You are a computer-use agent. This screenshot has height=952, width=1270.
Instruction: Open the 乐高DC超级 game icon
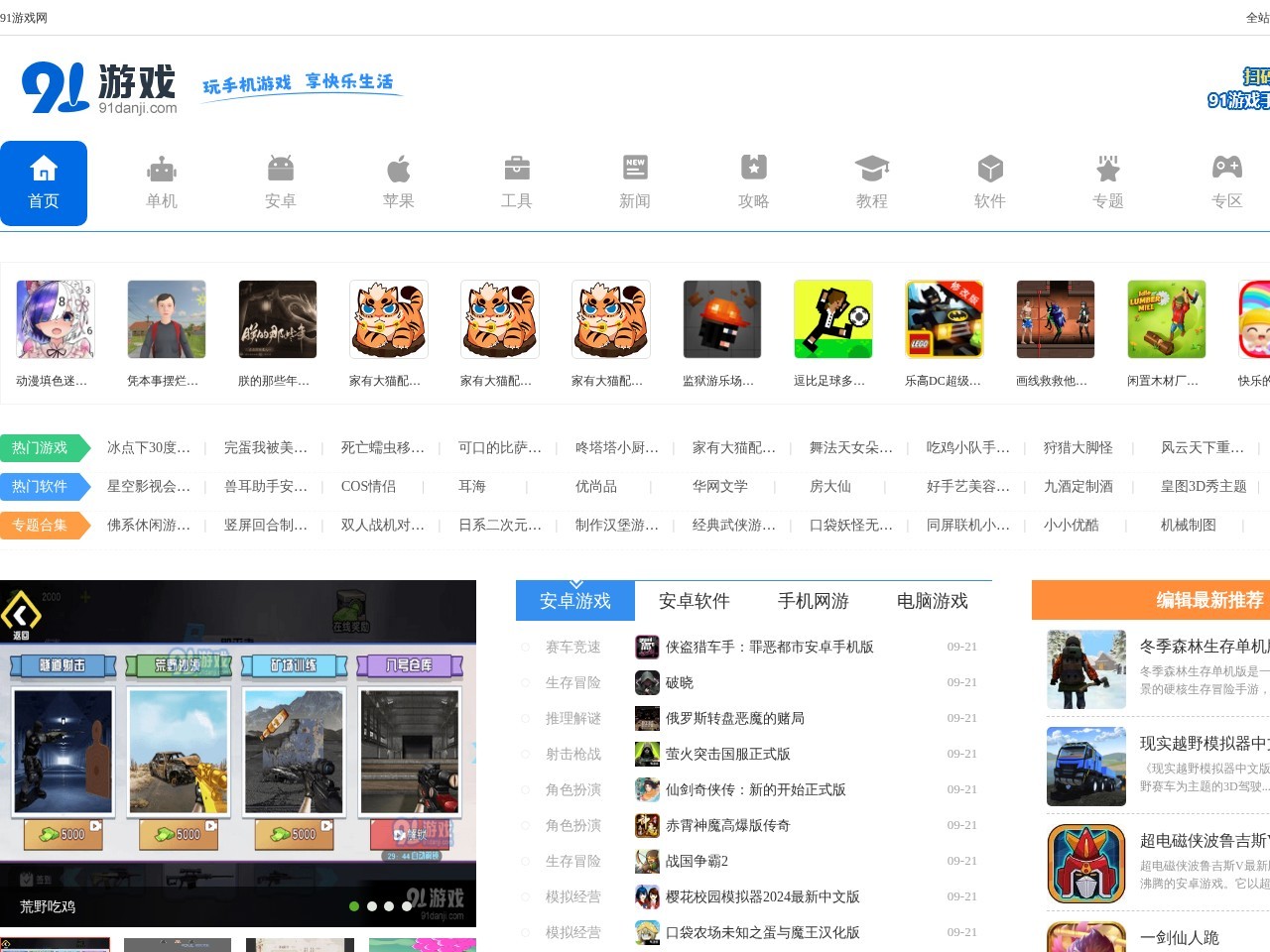(945, 319)
